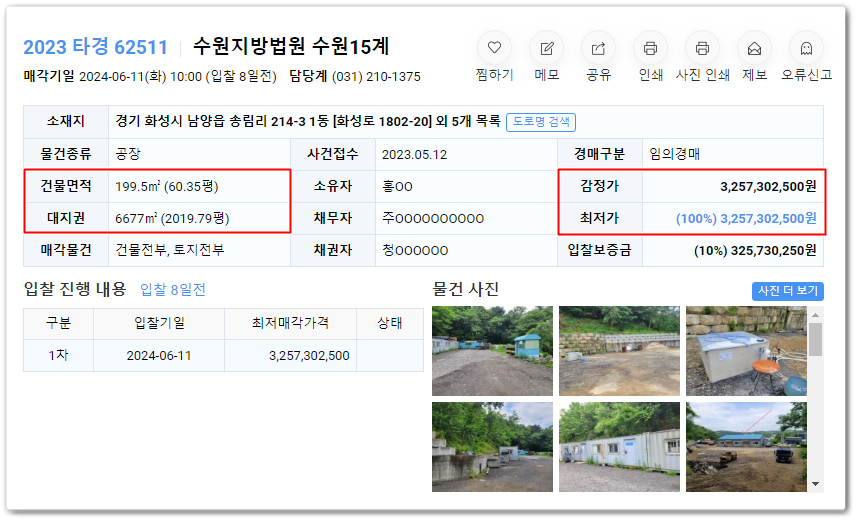The image size is (858, 522).
Task: Open the 메모 memo icon
Action: click(x=546, y=48)
